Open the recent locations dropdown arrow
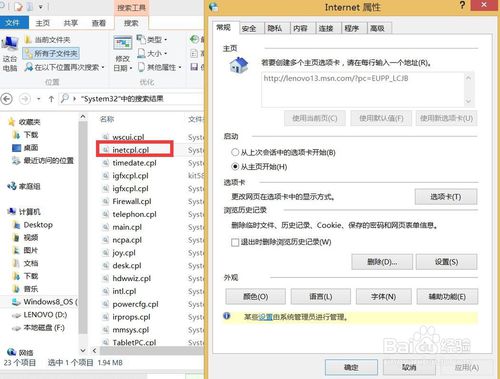500x379 pixels. pyautogui.click(x=39, y=99)
